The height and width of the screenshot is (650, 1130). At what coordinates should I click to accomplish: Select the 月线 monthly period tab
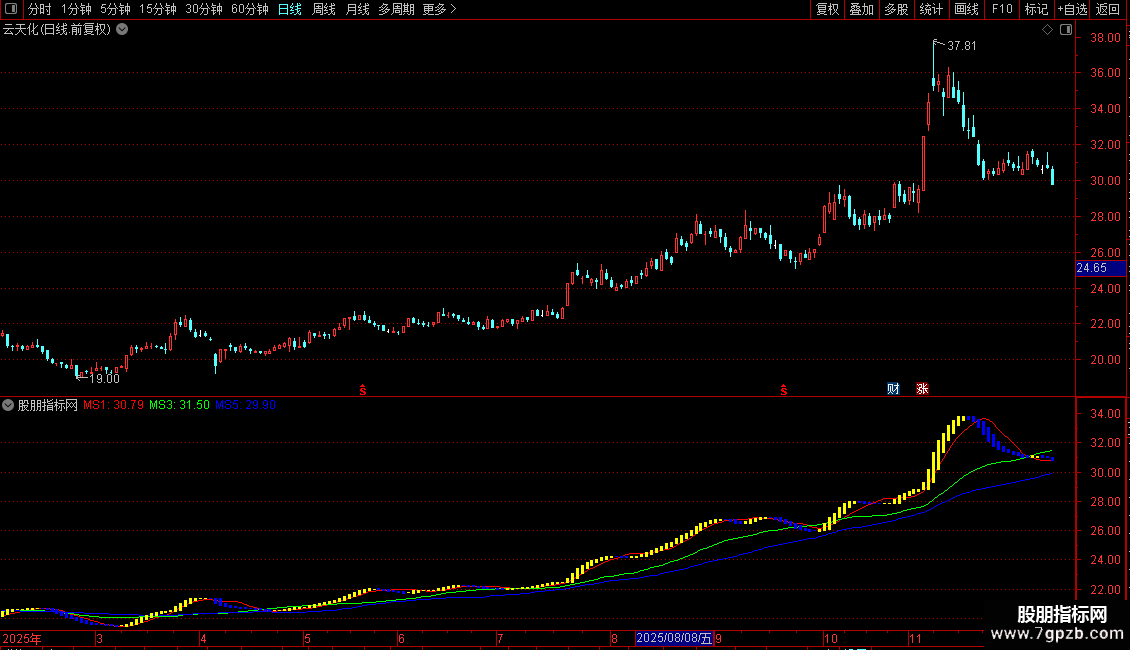click(357, 9)
